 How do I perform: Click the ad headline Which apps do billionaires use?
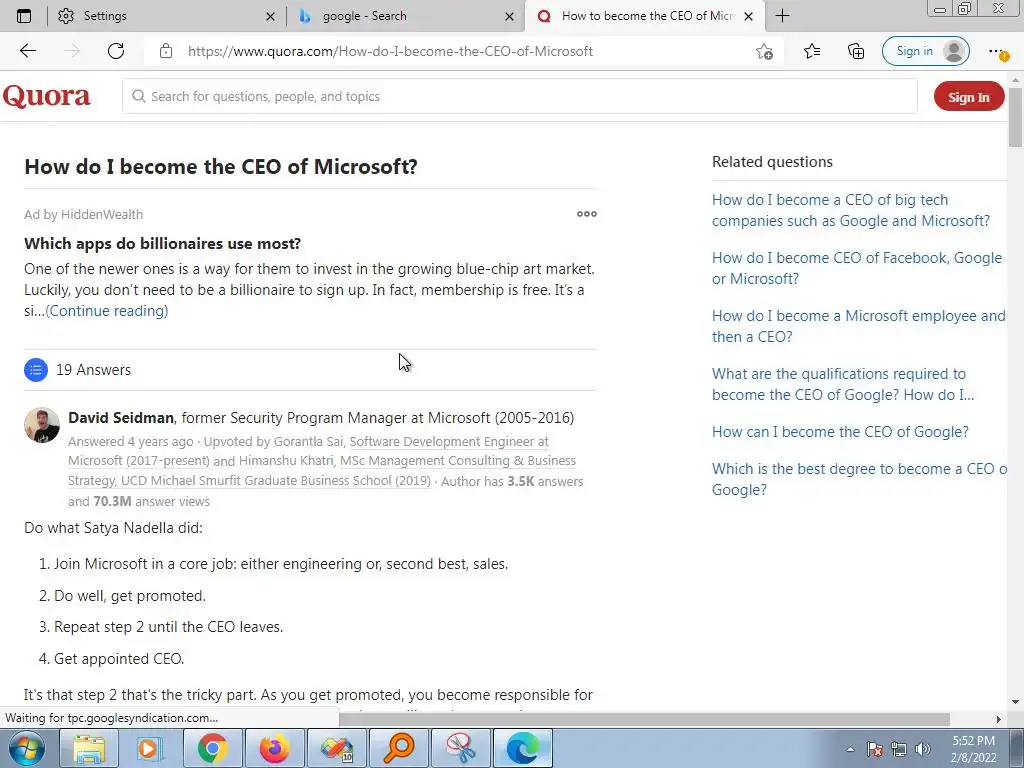(x=163, y=244)
